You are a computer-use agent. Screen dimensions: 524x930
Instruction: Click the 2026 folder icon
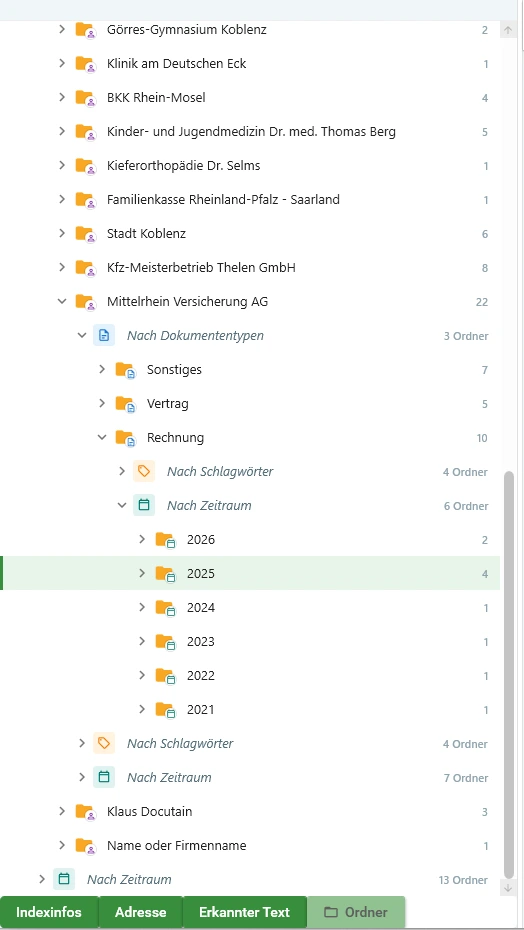click(166, 540)
